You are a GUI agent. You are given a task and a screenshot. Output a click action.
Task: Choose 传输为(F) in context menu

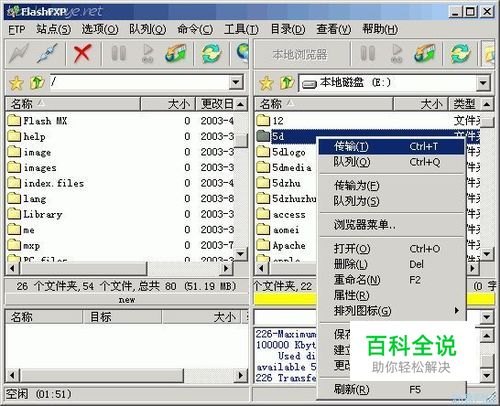click(392, 185)
